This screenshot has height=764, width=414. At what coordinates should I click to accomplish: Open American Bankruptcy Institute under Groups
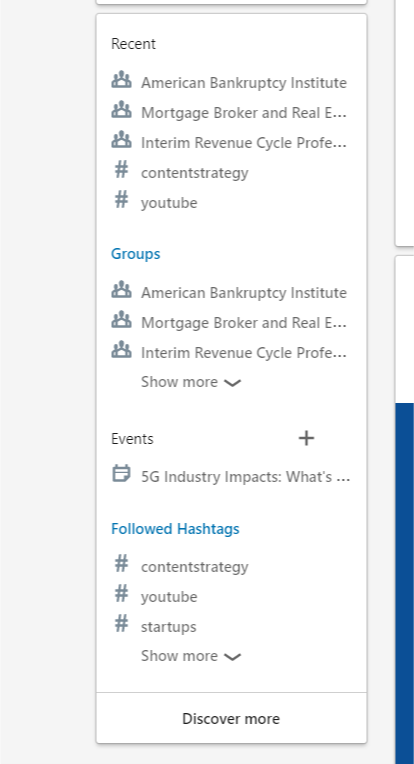tap(244, 293)
